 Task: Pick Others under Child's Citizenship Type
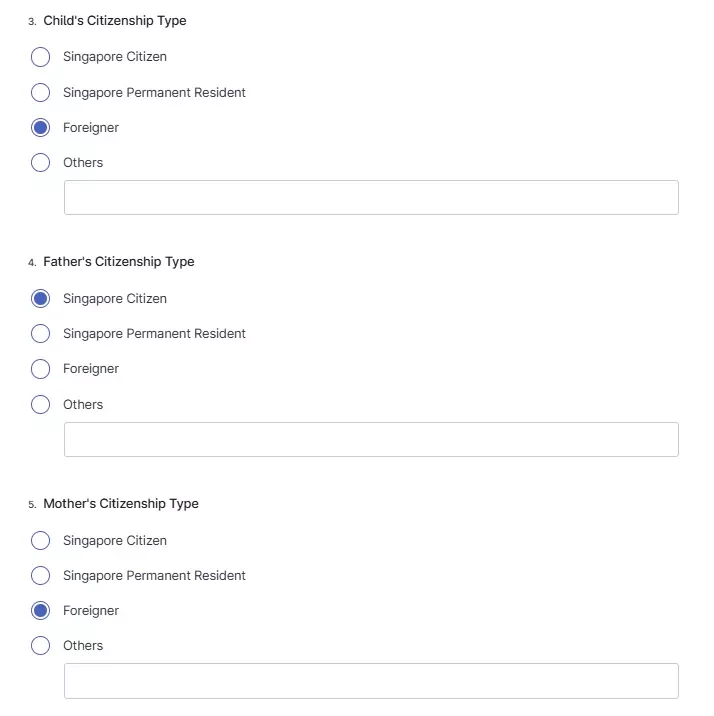(40, 163)
